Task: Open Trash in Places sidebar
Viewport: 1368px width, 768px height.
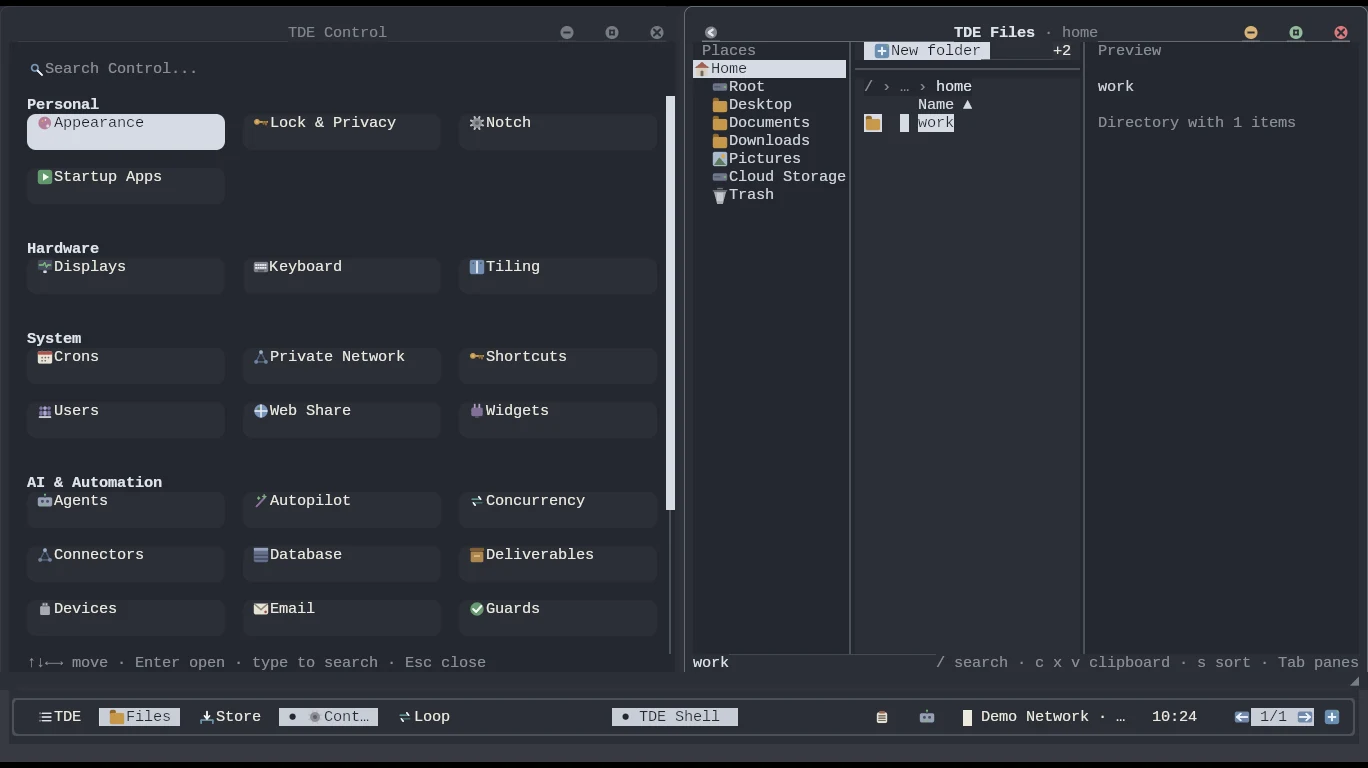Action: point(770,195)
